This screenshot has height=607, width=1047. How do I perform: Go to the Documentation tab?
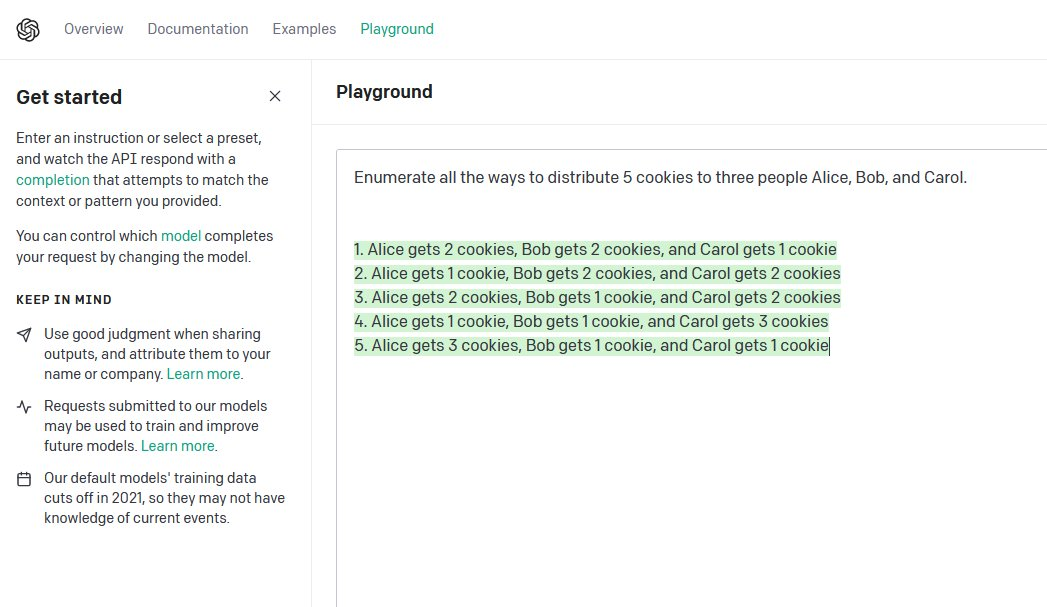click(198, 29)
